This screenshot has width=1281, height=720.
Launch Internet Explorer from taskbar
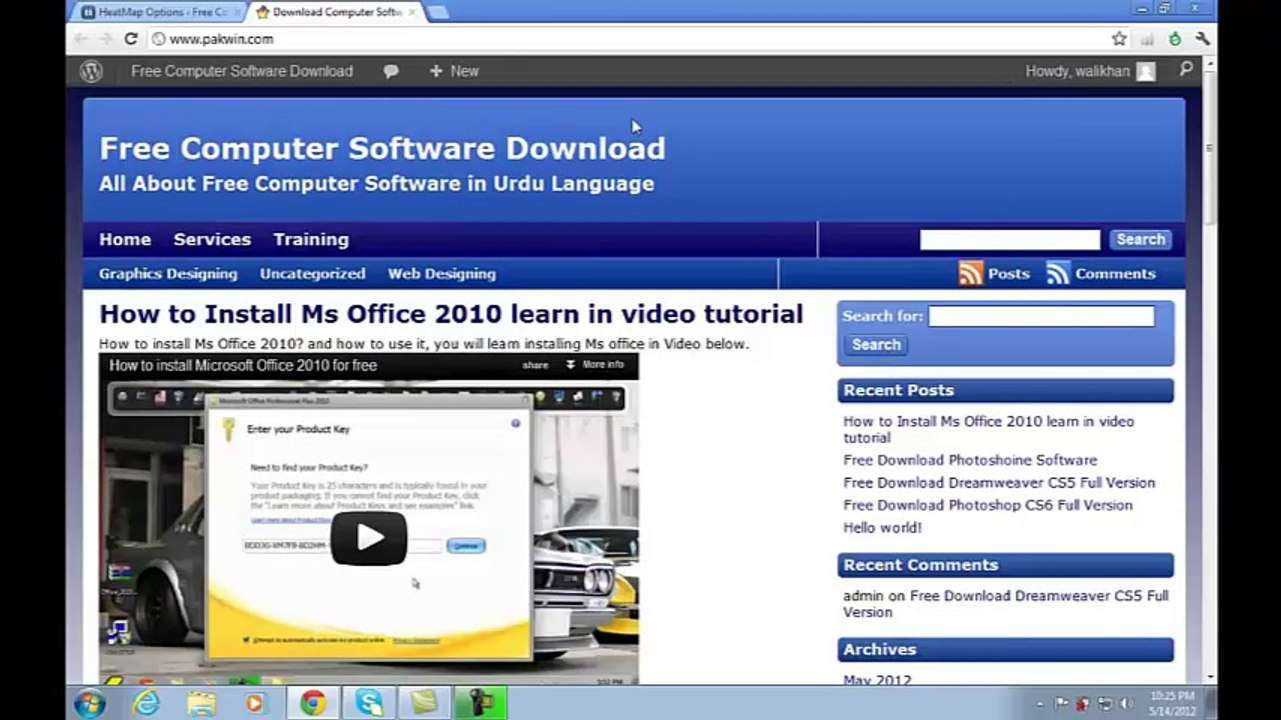coord(146,703)
